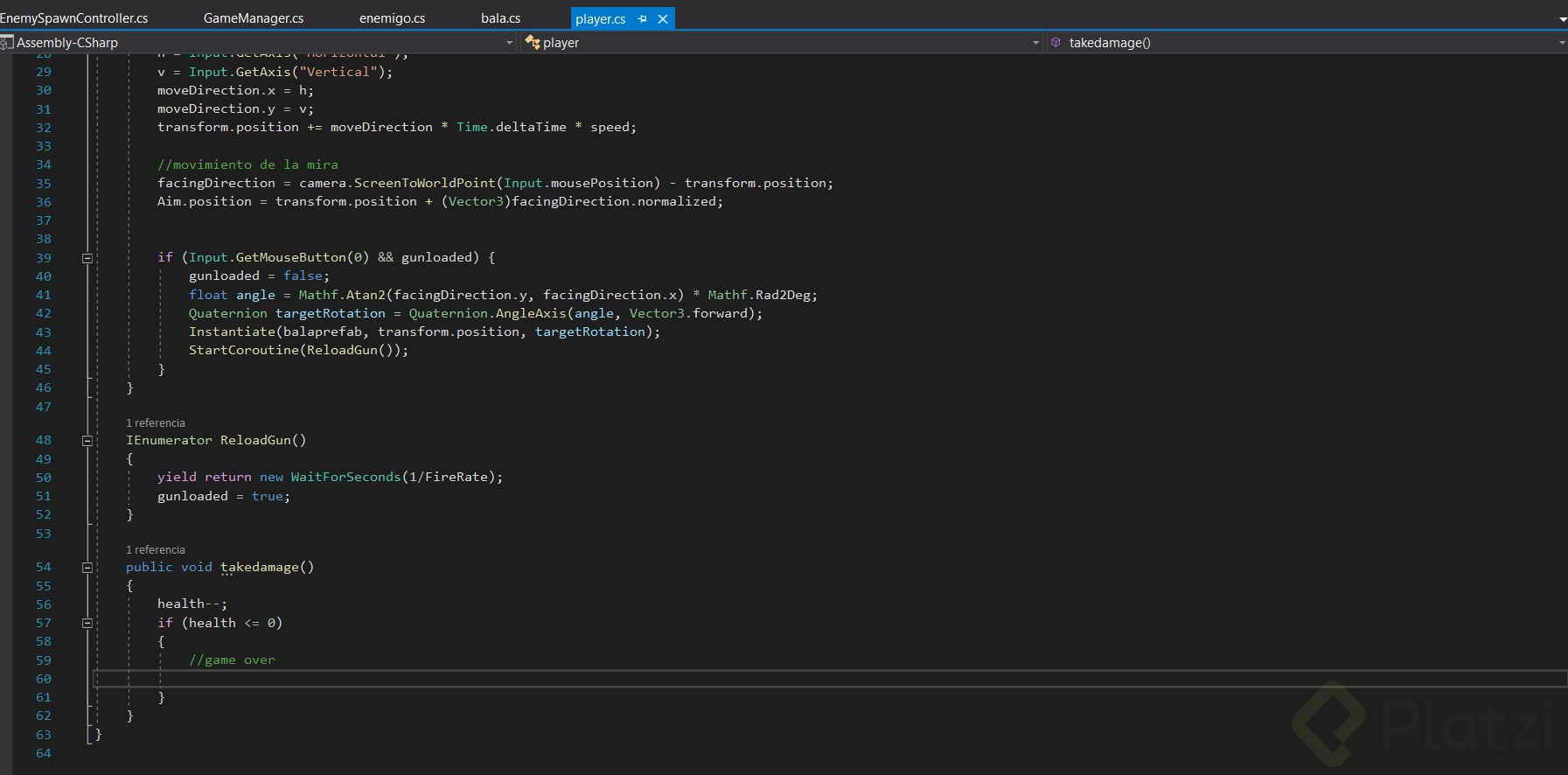Collapse the takedamage method outline
The width and height of the screenshot is (1568, 775).
point(87,568)
